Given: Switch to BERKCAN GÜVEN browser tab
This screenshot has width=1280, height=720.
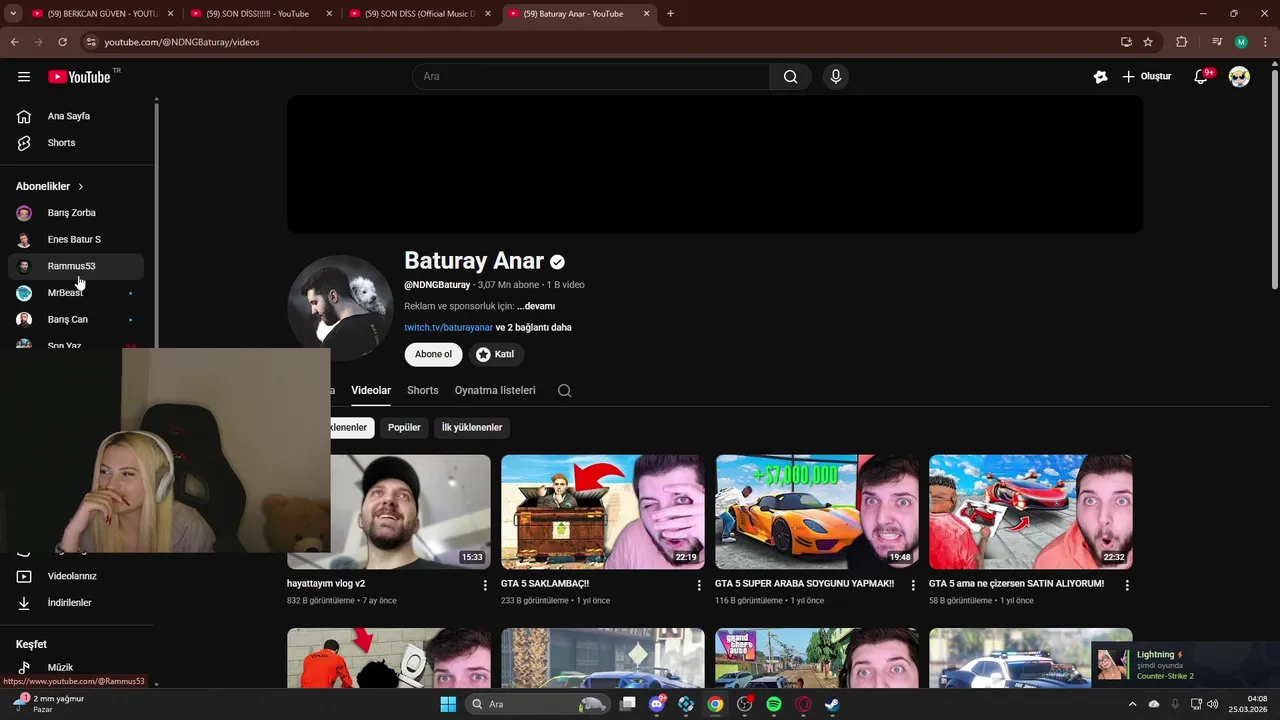Looking at the screenshot, I should tap(102, 14).
